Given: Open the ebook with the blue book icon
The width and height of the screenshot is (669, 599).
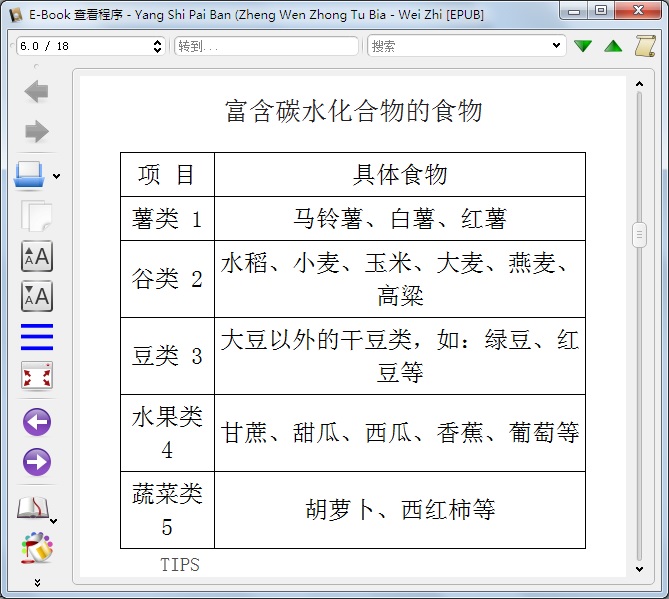Looking at the screenshot, I should click(x=29, y=174).
